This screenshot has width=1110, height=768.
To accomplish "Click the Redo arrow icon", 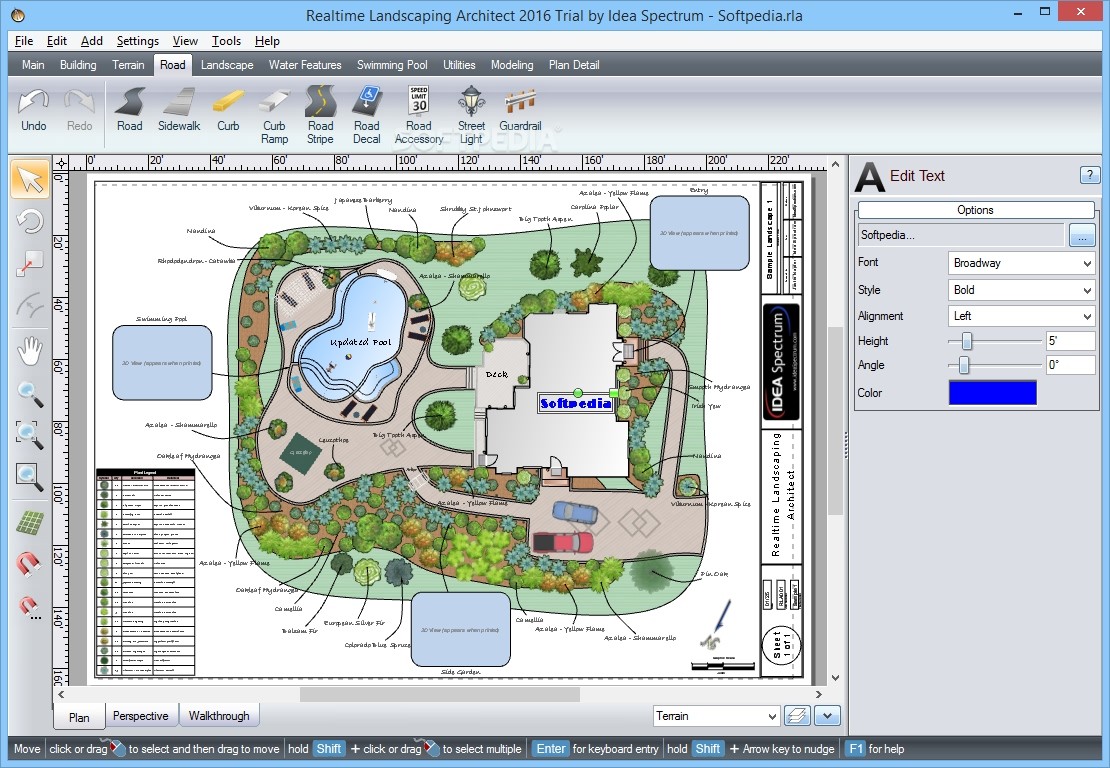I will click(79, 102).
